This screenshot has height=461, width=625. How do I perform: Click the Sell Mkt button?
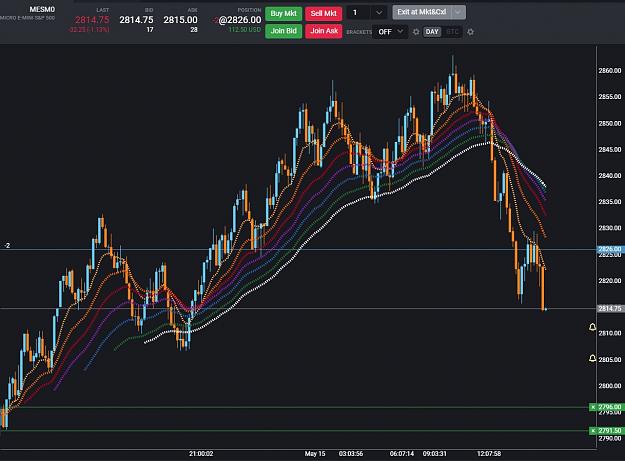(x=324, y=13)
